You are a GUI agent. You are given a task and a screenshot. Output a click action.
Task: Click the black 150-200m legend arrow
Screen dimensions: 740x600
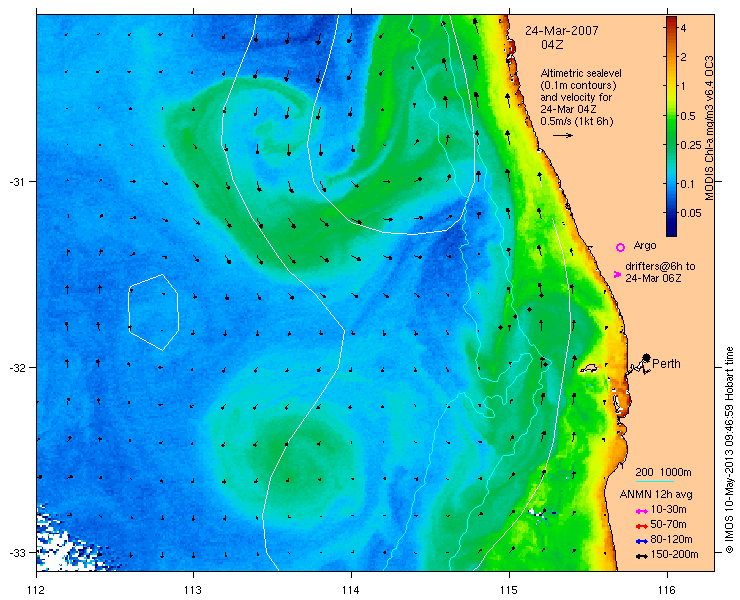pos(641,556)
